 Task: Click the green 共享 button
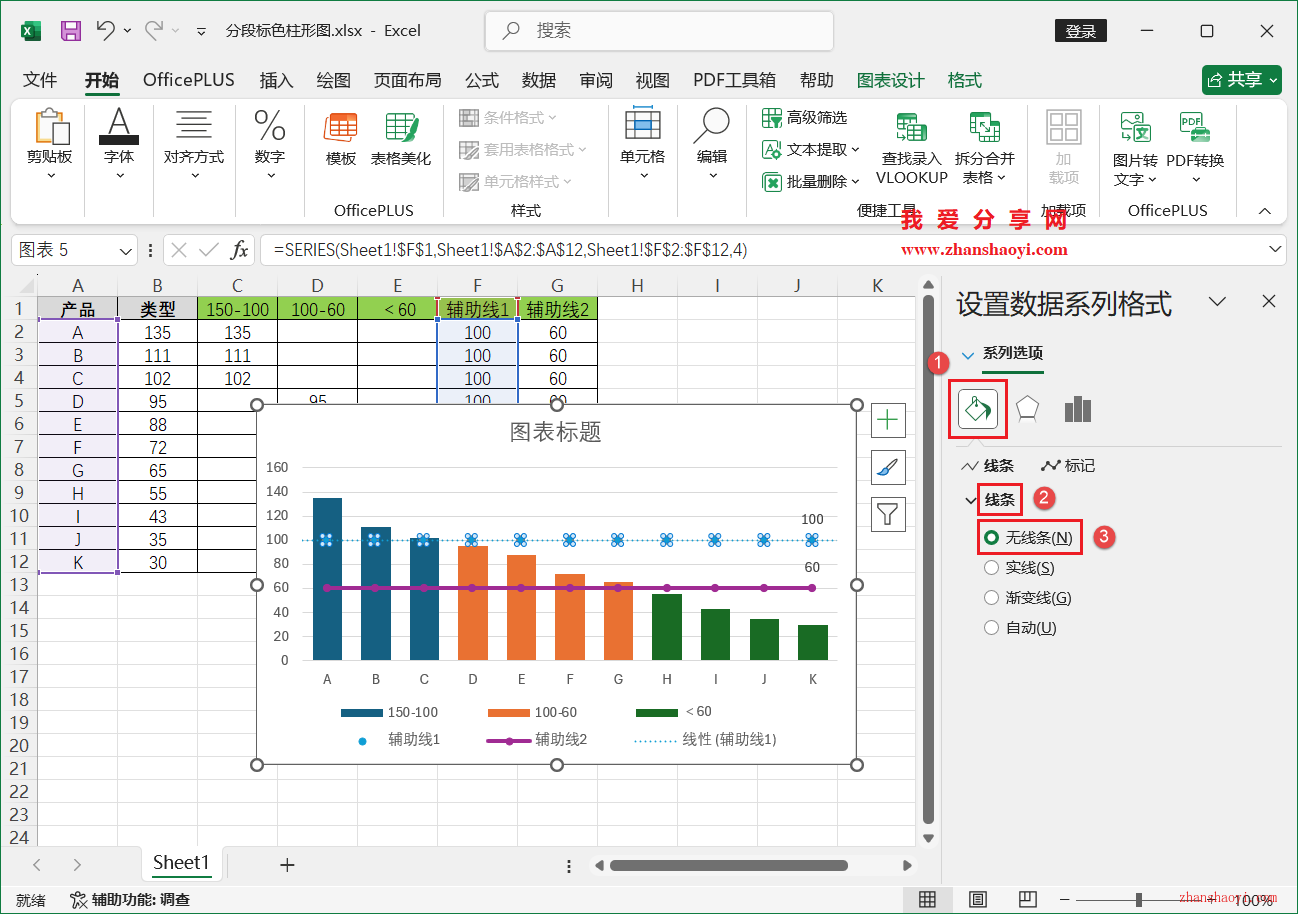pos(1241,80)
